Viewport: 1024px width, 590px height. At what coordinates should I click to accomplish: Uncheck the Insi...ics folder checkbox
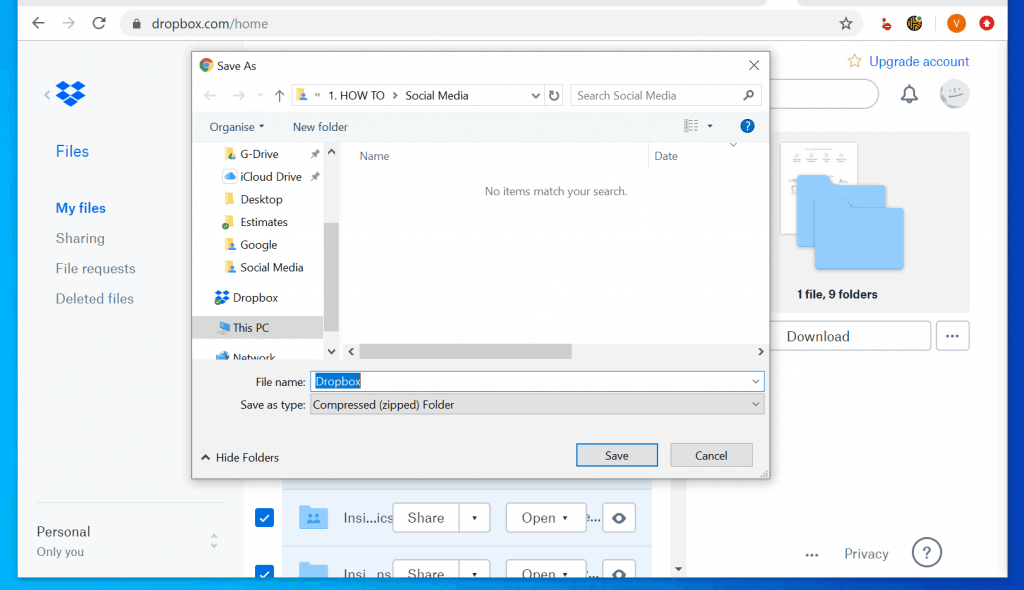click(x=264, y=517)
